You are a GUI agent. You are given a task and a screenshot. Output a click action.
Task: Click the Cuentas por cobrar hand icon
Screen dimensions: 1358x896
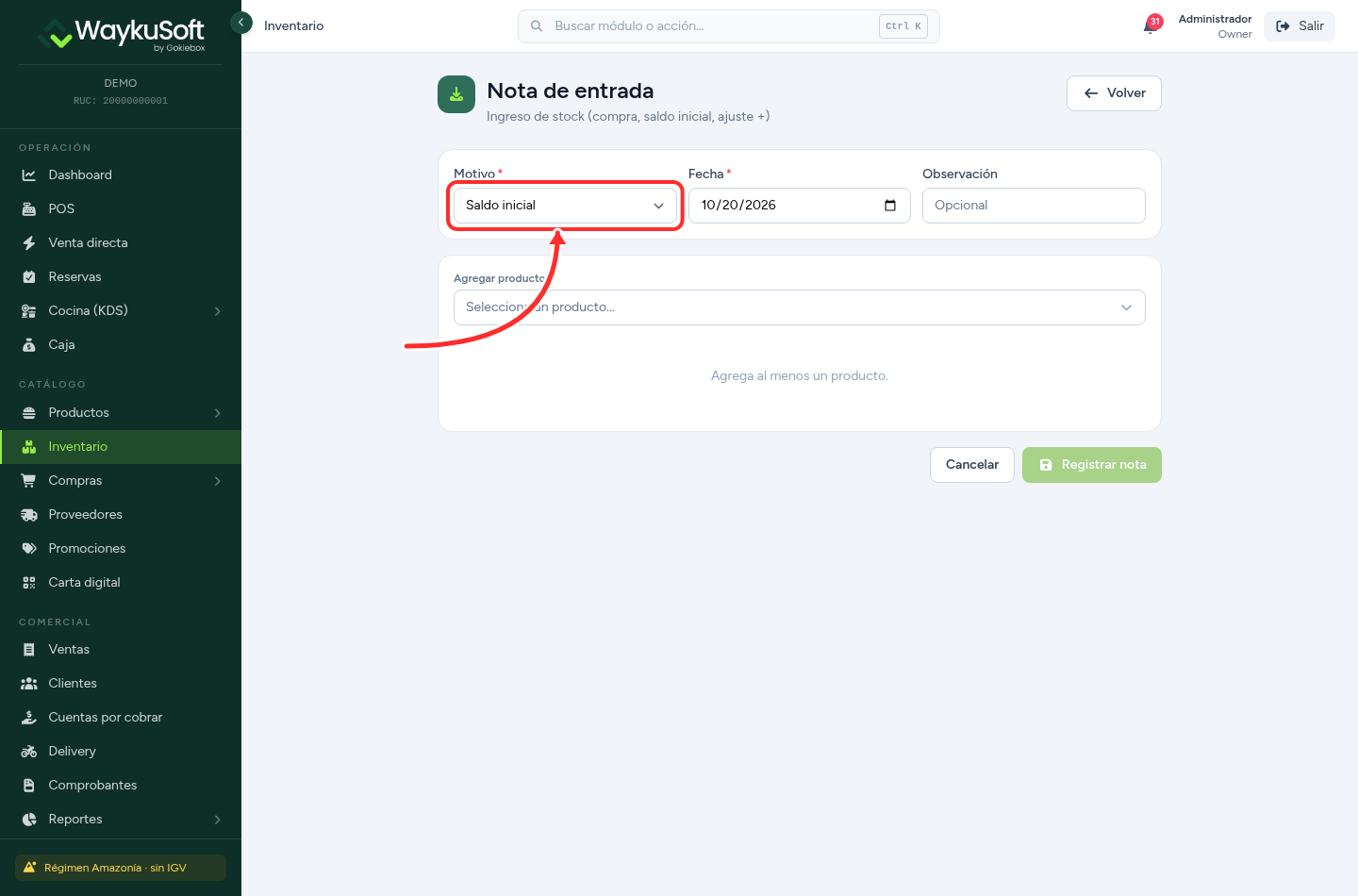(x=29, y=718)
